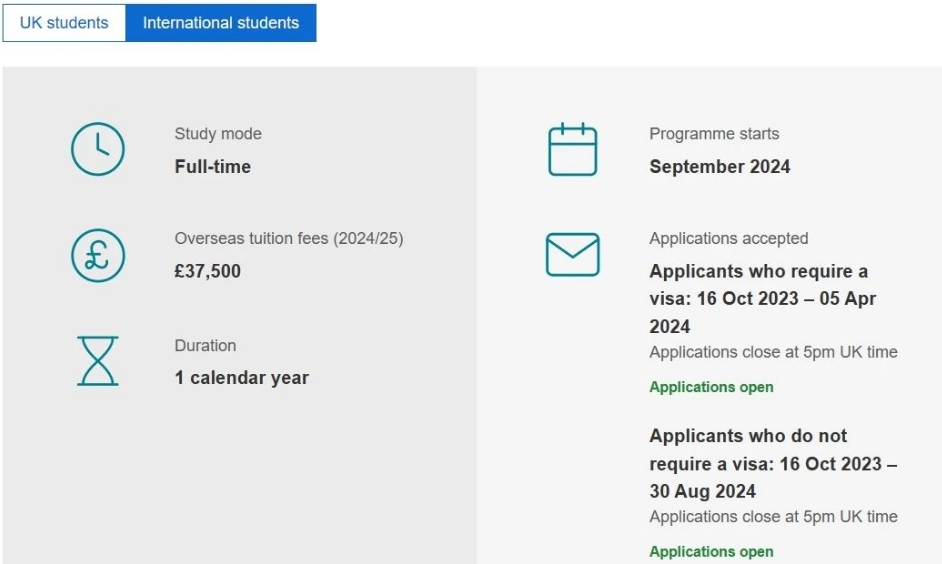The height and width of the screenshot is (564, 942).
Task: Click the calendar Programme starts icon
Action: point(573,149)
